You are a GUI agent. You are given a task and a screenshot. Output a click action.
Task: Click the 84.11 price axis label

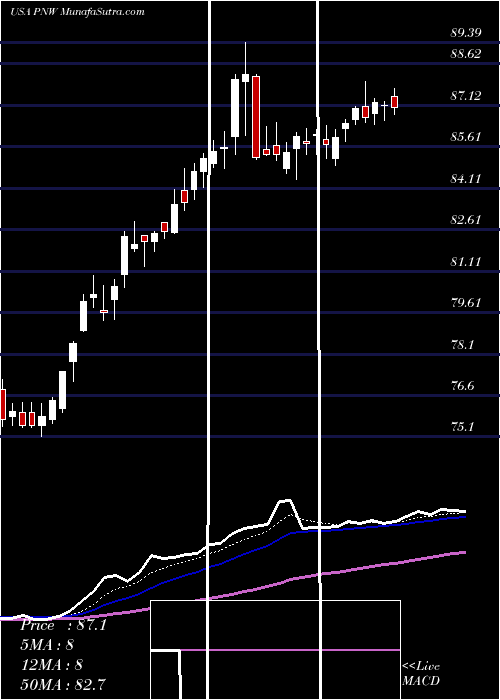pos(466,179)
